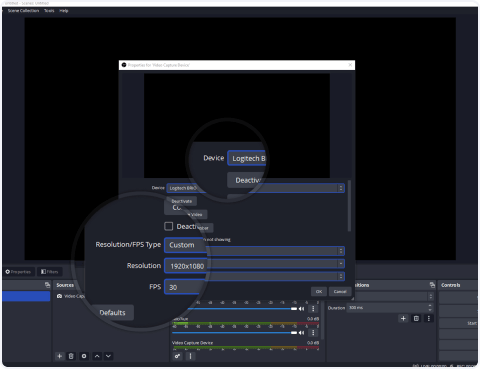Mute the lower audio mixer channel speaker icon
The image size is (480, 369).
[x=302, y=333]
